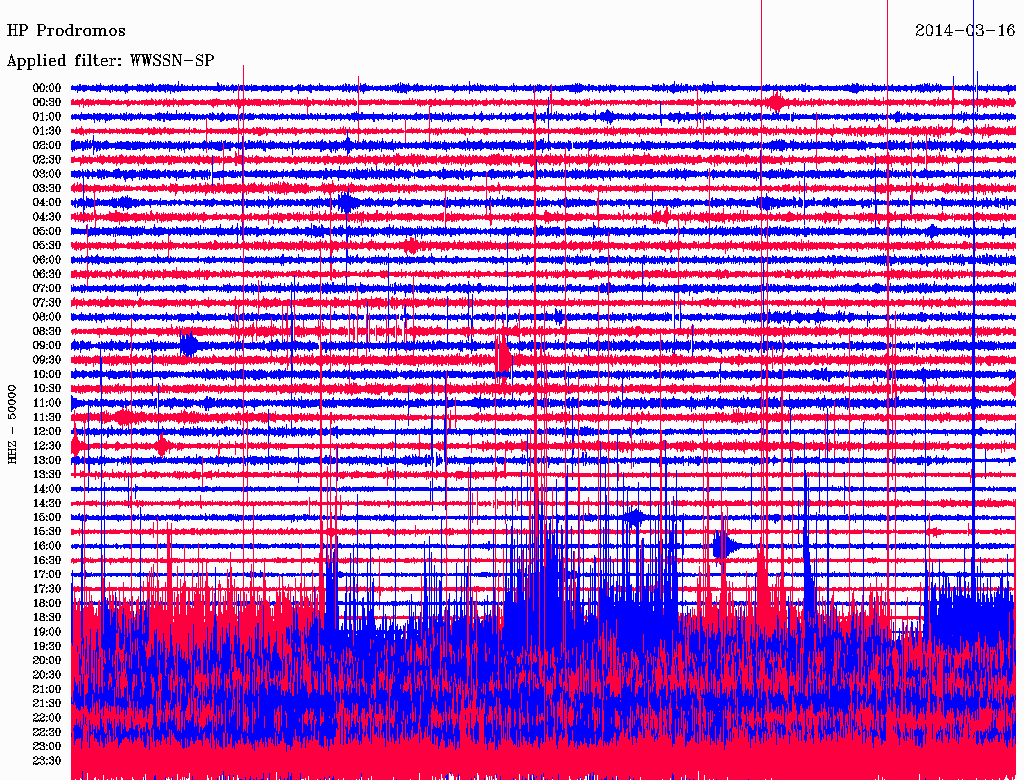
Task: Select the 08:00 time row label
Action: click(x=47, y=317)
